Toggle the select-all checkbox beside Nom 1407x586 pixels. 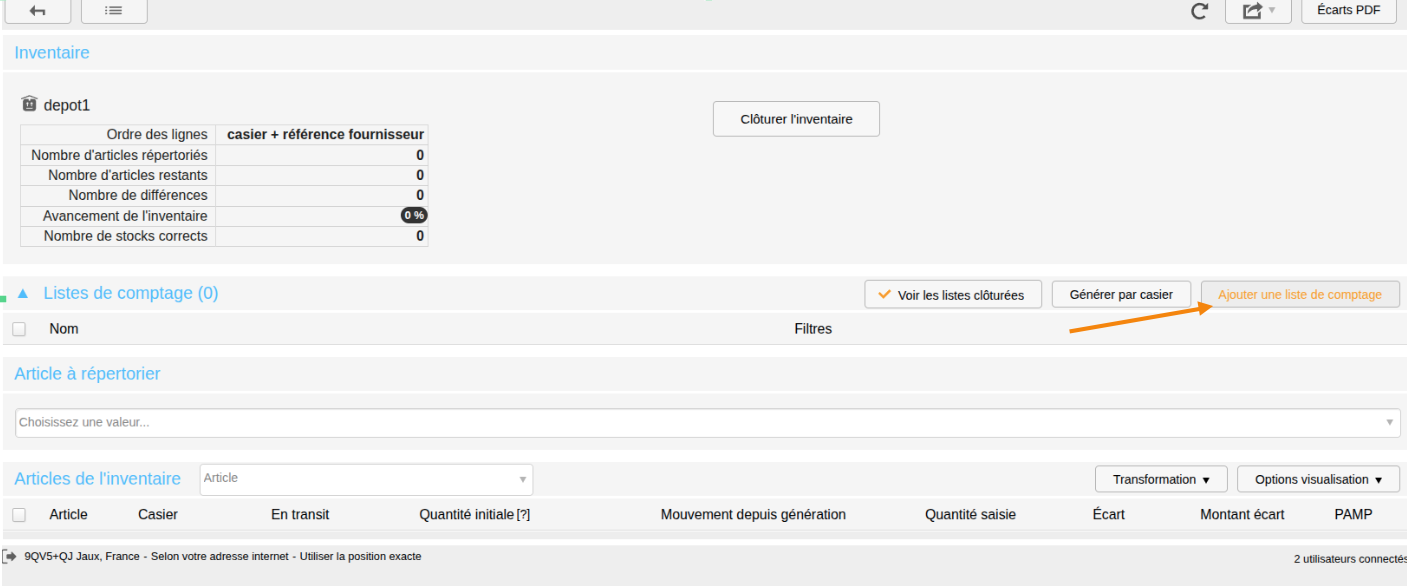click(19, 329)
